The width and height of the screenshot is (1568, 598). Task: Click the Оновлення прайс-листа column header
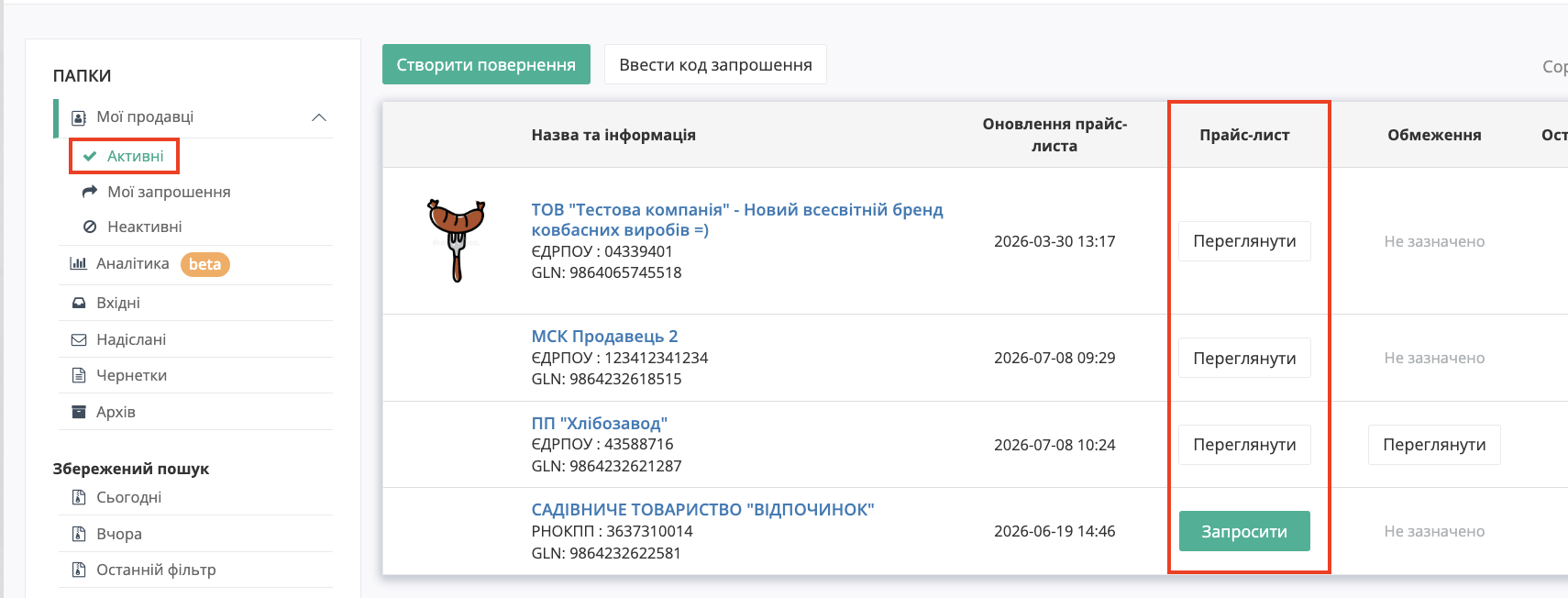[x=1055, y=135]
